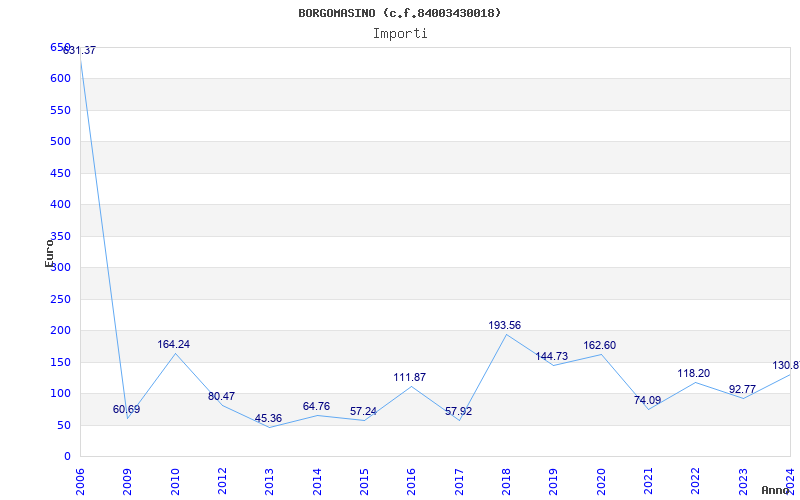This screenshot has width=800, height=500.
Task: Click the y-axis value 300
Action: coord(60,267)
